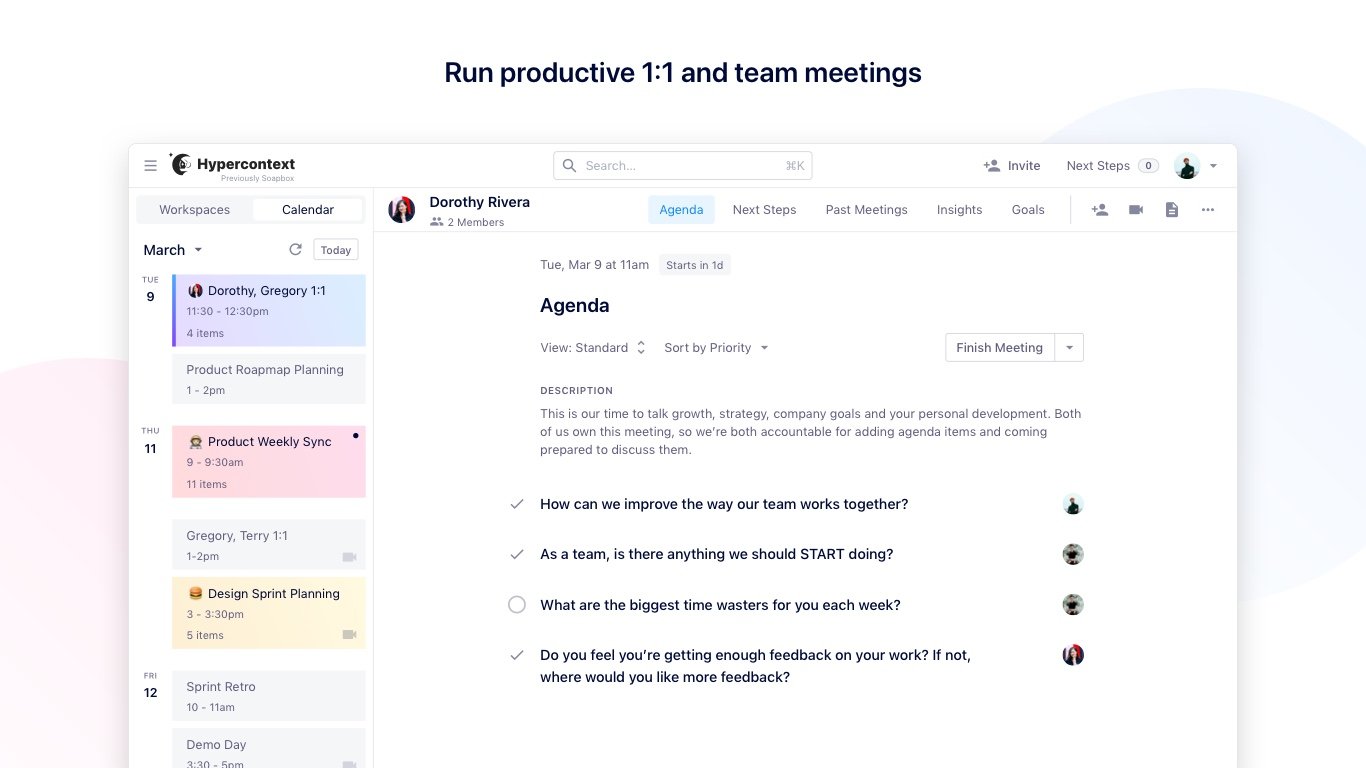The image size is (1366, 768).
Task: Click Dorothy Rivera's avatar in header
Action: pyautogui.click(x=402, y=210)
